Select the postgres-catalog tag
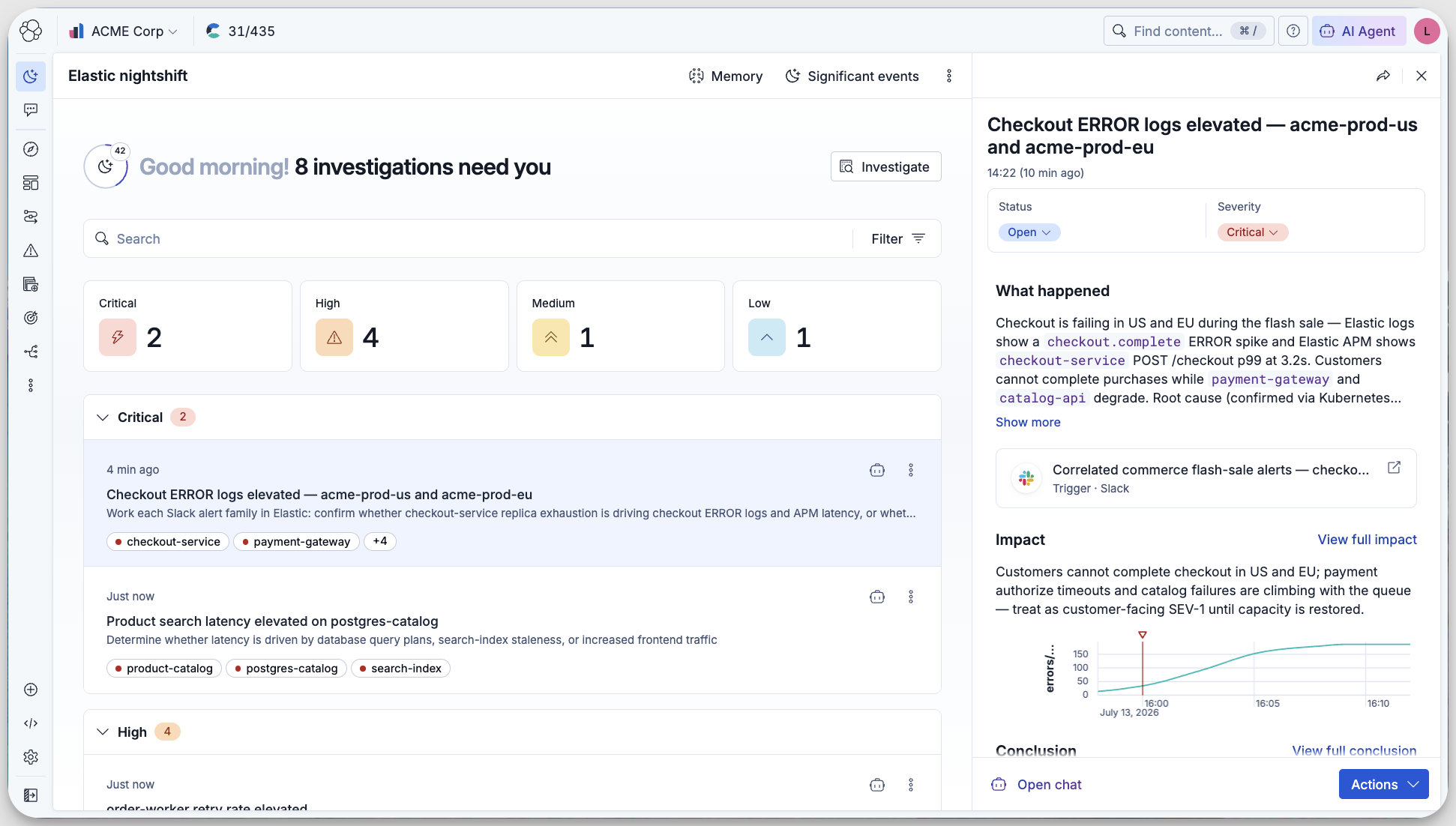Image resolution: width=1456 pixels, height=826 pixels. pyautogui.click(x=286, y=668)
